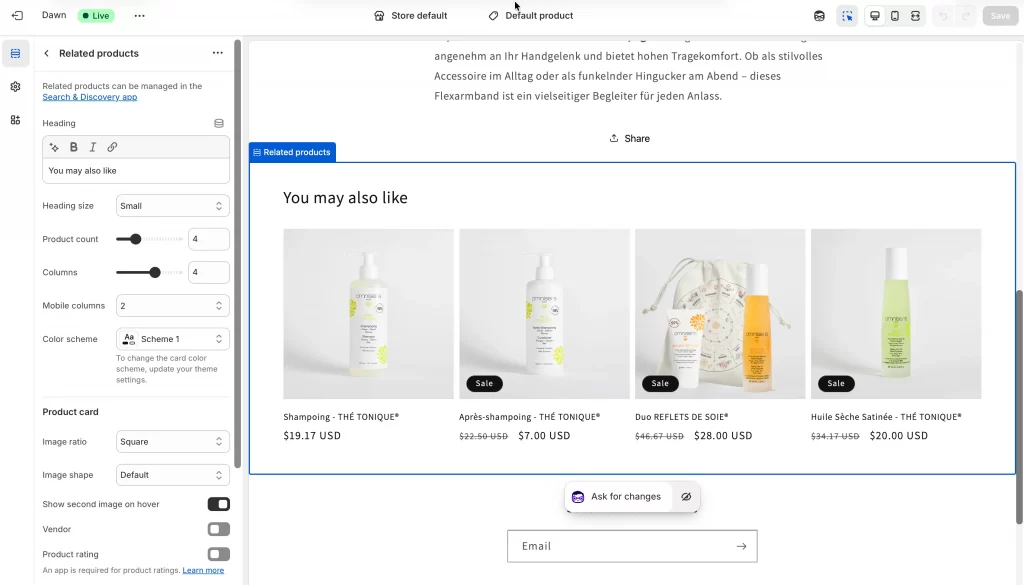Image resolution: width=1024 pixels, height=585 pixels.
Task: Open the Search & Discovery app link
Action: coord(90,97)
